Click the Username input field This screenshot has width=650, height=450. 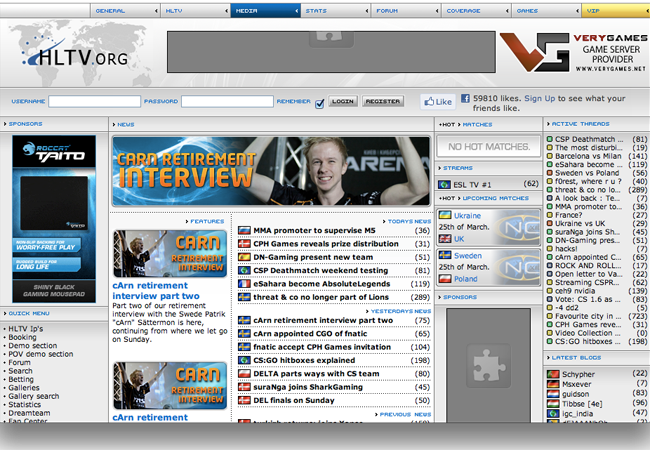(94, 102)
